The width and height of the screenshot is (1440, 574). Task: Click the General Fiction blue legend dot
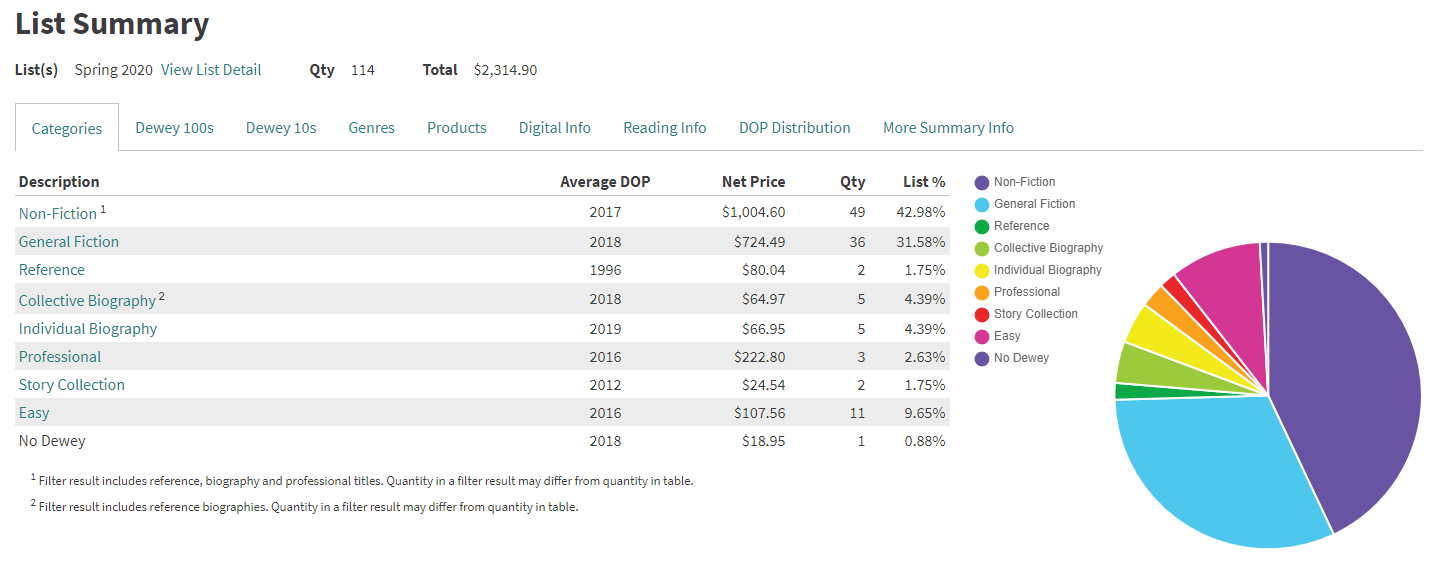(982, 204)
